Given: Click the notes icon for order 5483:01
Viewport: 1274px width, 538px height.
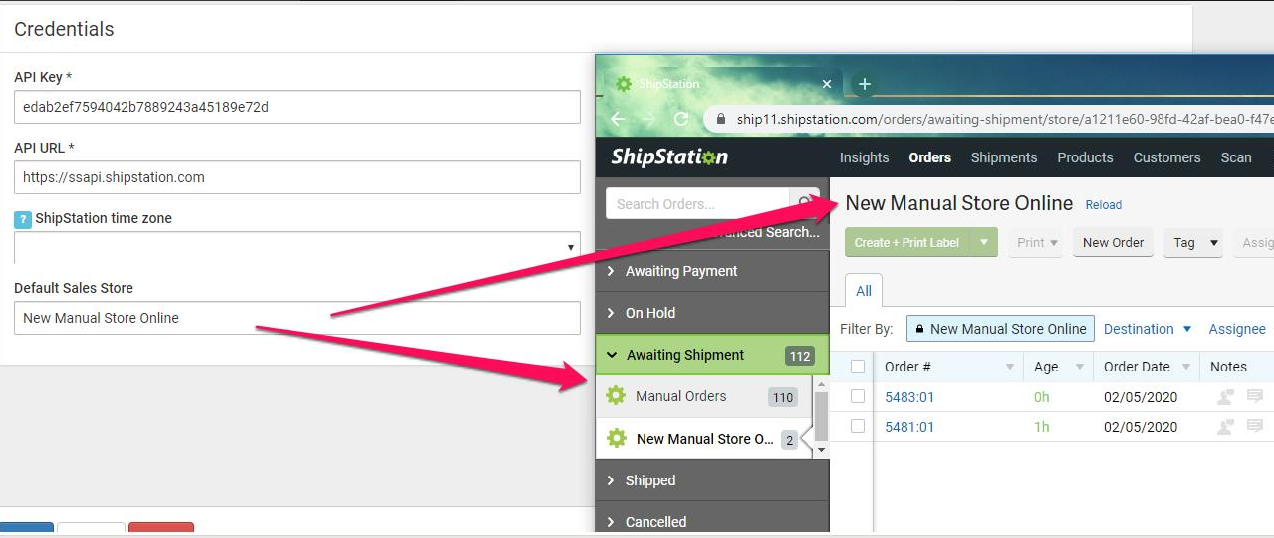Looking at the screenshot, I should (x=1255, y=397).
